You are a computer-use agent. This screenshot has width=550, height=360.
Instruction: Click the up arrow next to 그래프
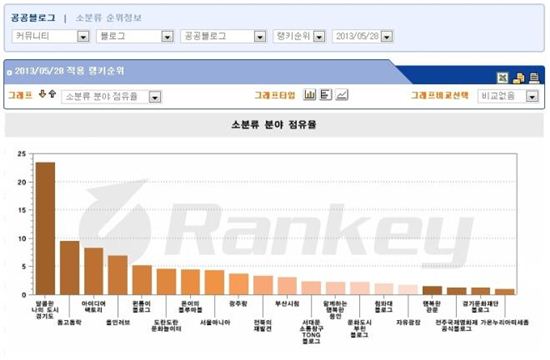click(52, 94)
